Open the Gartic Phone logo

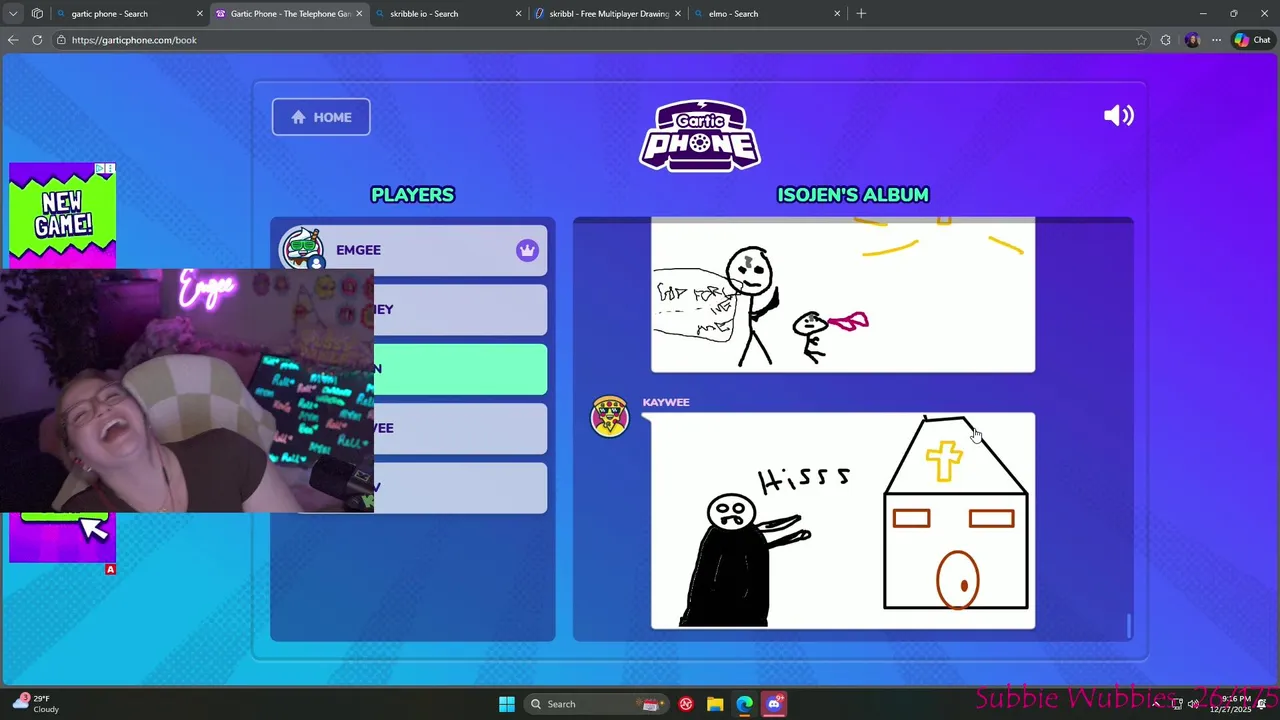point(700,135)
